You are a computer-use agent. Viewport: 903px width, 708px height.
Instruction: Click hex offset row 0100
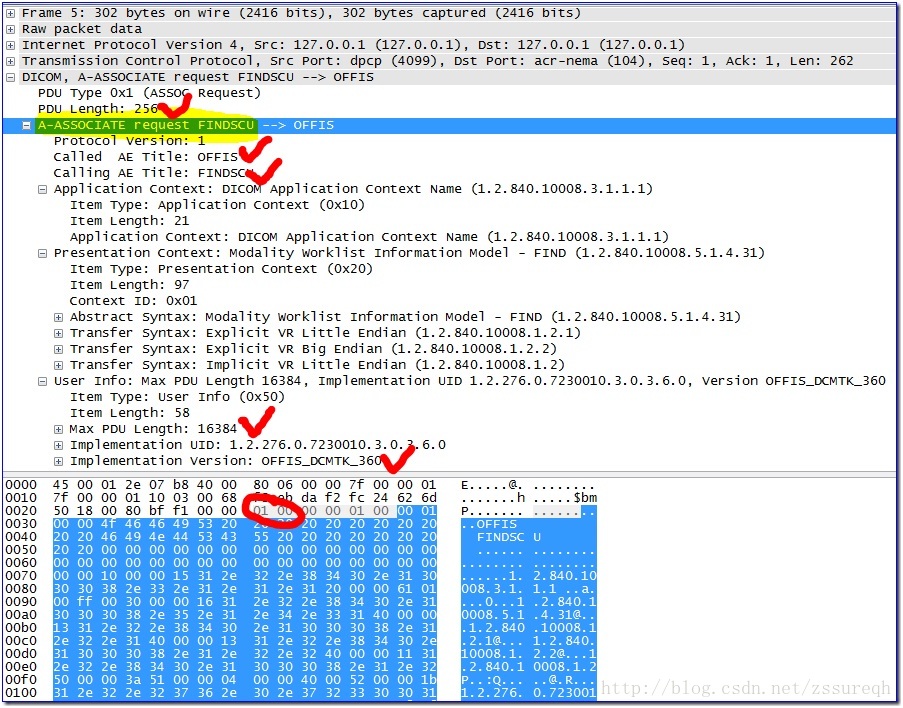coord(21,693)
